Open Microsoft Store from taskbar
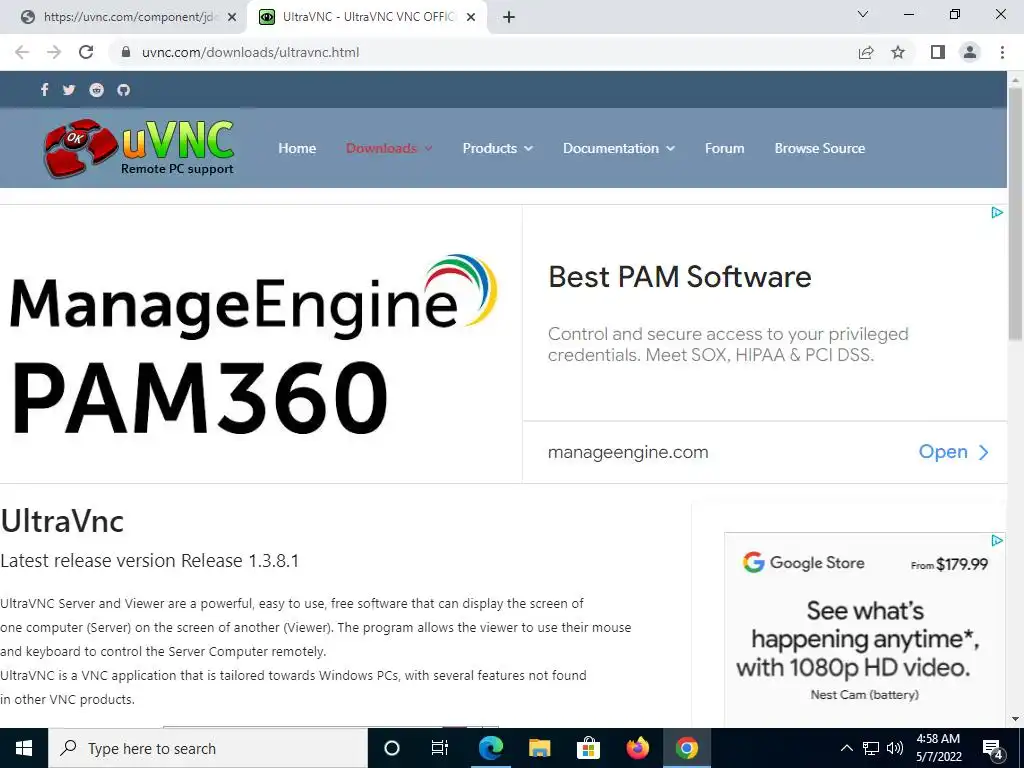 pos(588,748)
